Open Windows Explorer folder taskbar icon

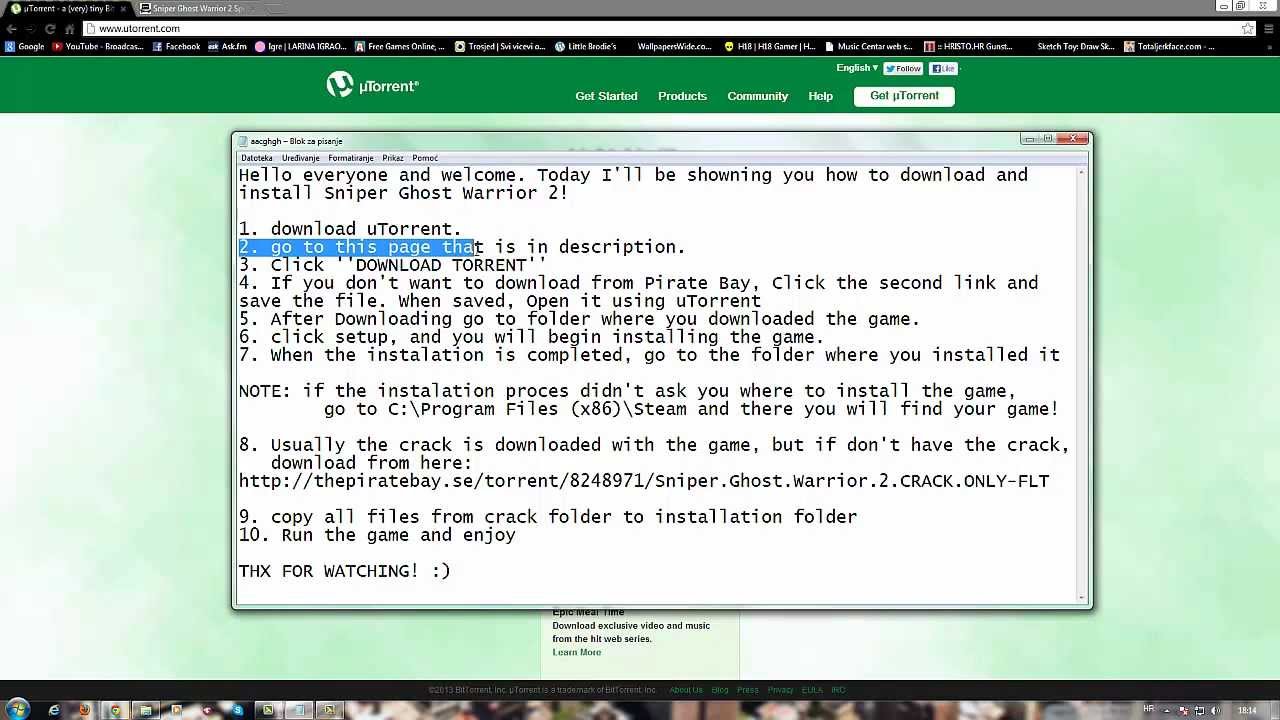pyautogui.click(x=146, y=710)
